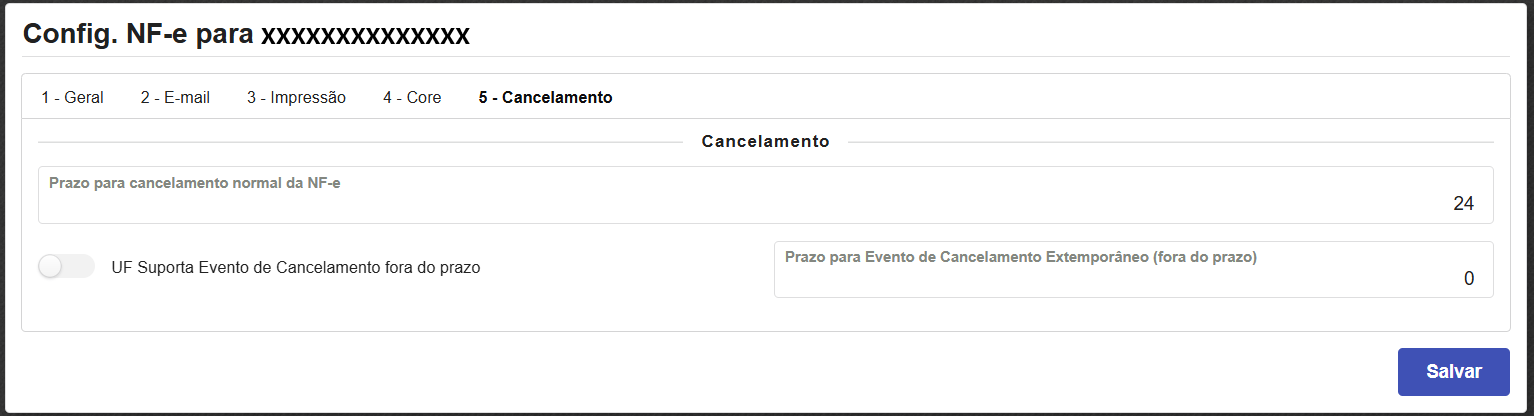Click the 5 - Cancelamento tab
Viewport: 1534px width, 416px height.
545,98
